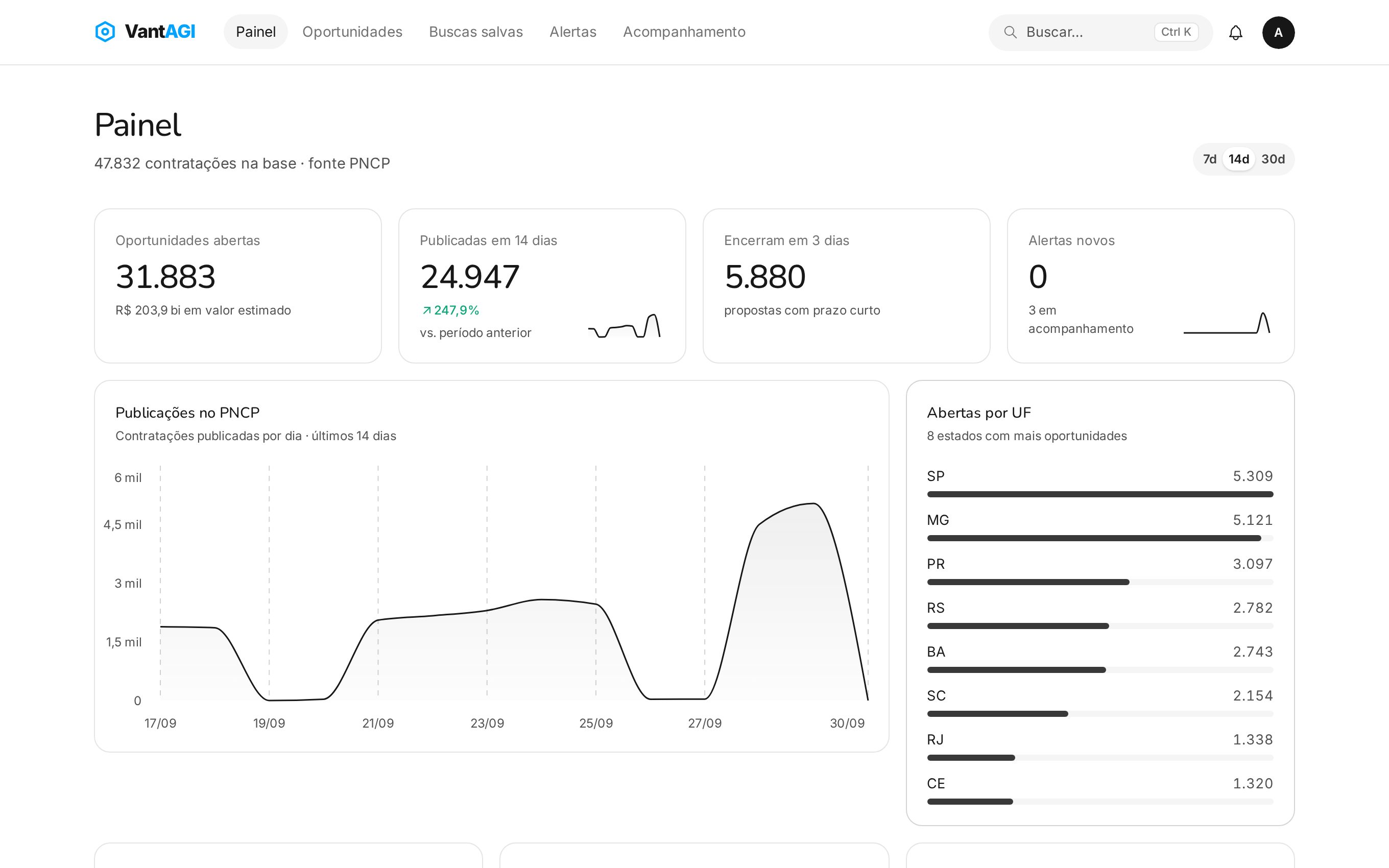Open the Buscas salvas tab

coord(476,32)
